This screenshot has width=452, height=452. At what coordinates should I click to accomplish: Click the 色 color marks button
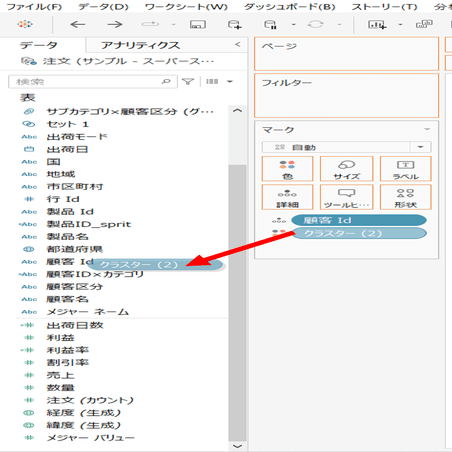pyautogui.click(x=287, y=169)
